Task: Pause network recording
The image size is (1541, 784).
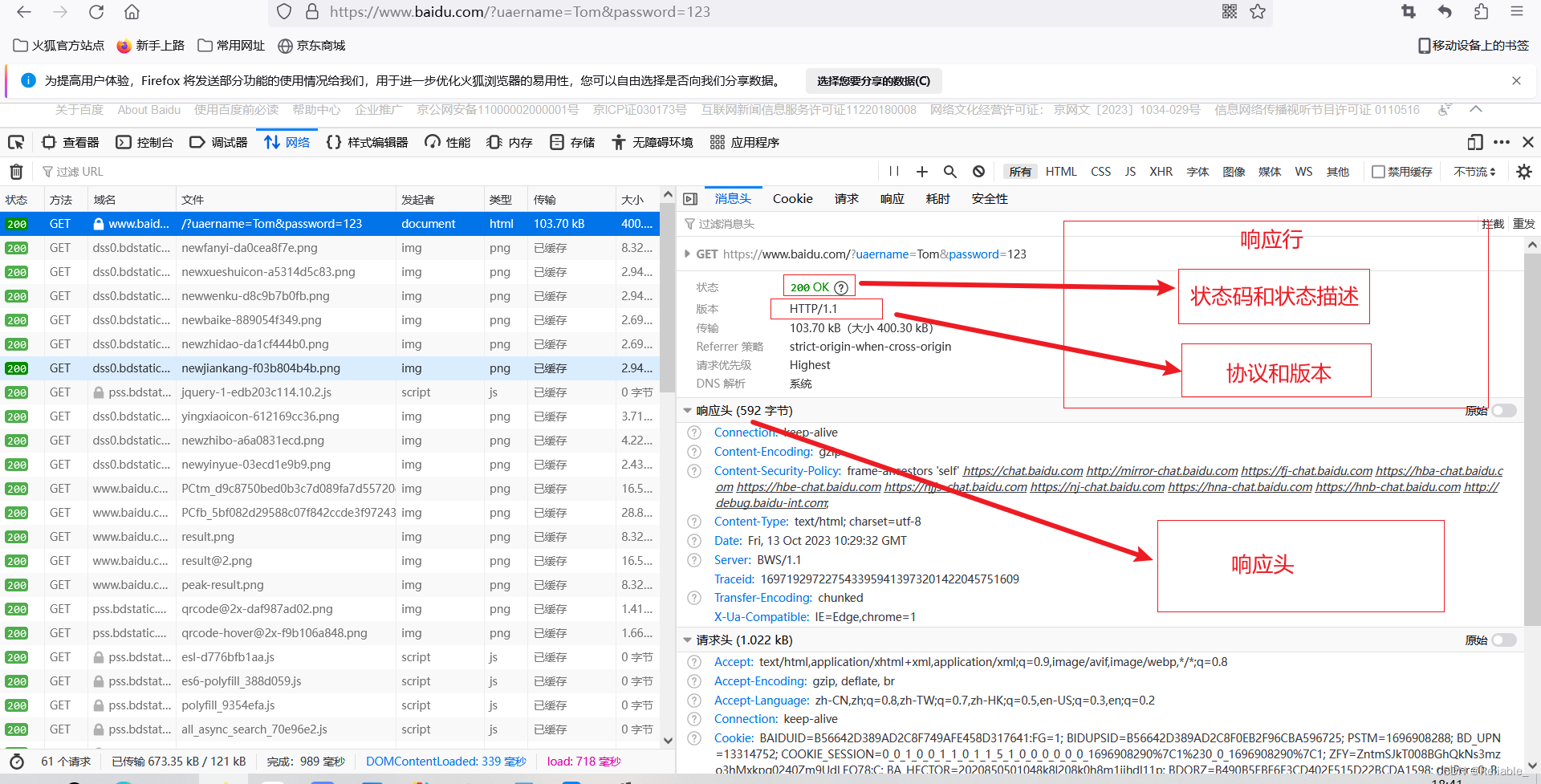Action: [894, 171]
